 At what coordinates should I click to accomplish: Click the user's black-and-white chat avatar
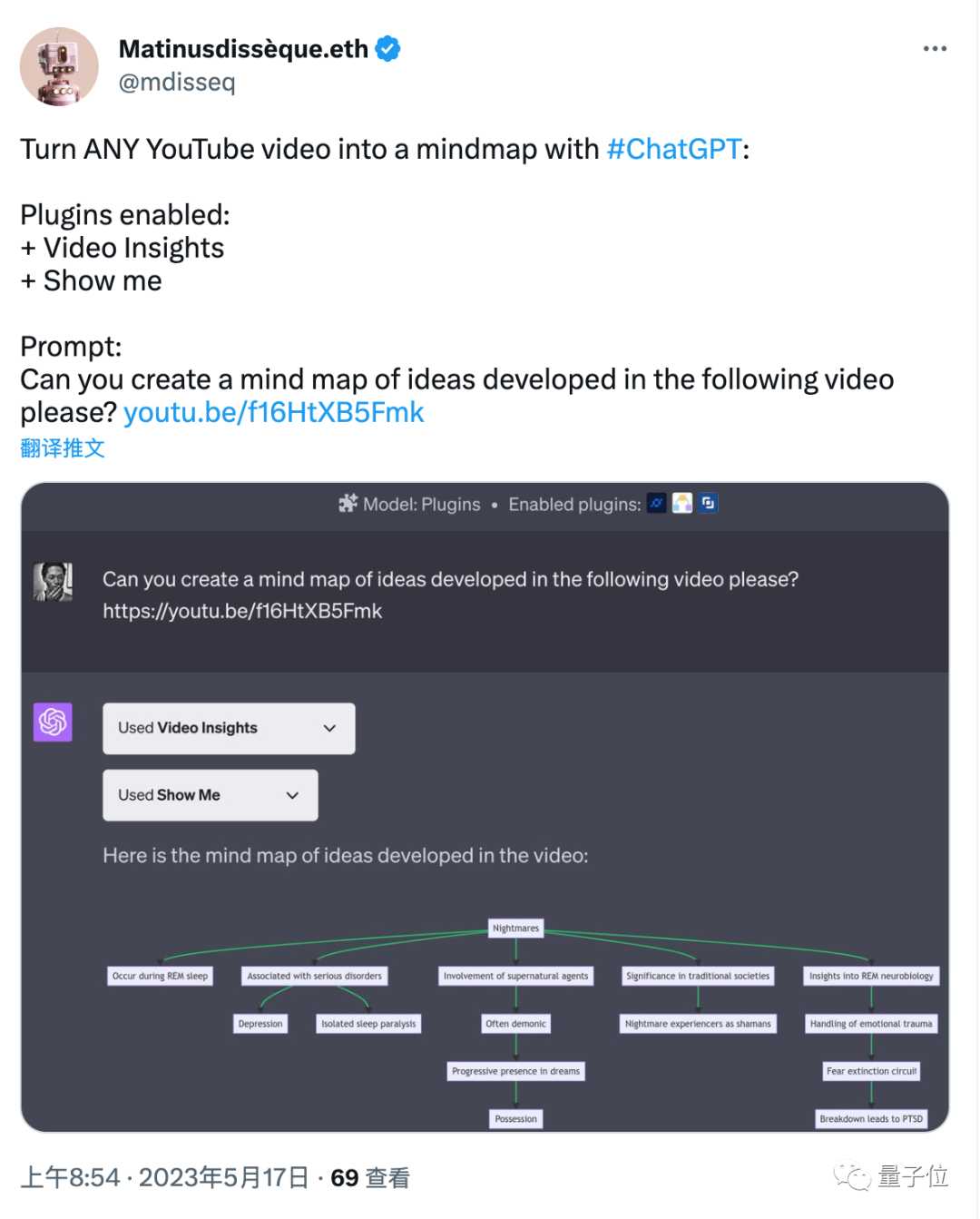[53, 582]
